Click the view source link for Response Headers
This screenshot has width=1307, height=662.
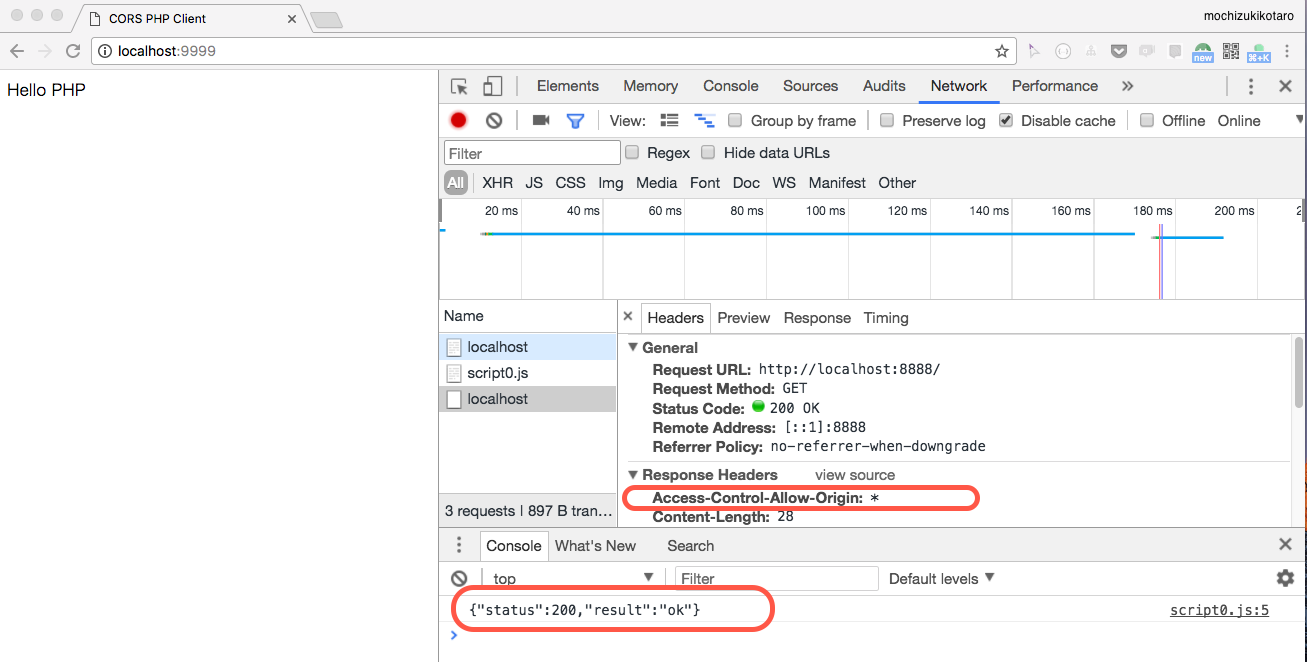click(854, 474)
